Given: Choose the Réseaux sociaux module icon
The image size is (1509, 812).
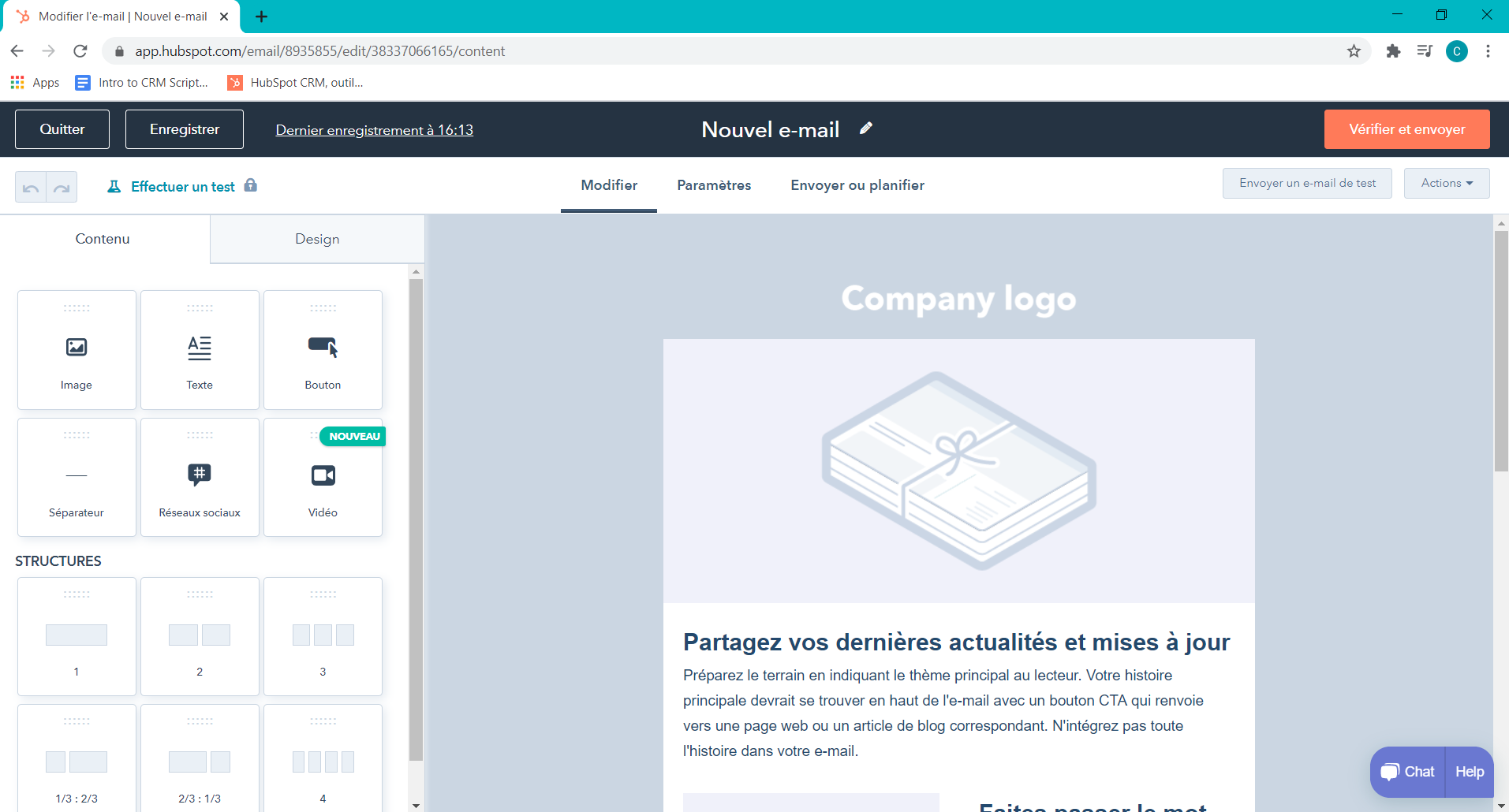Looking at the screenshot, I should pos(200,474).
